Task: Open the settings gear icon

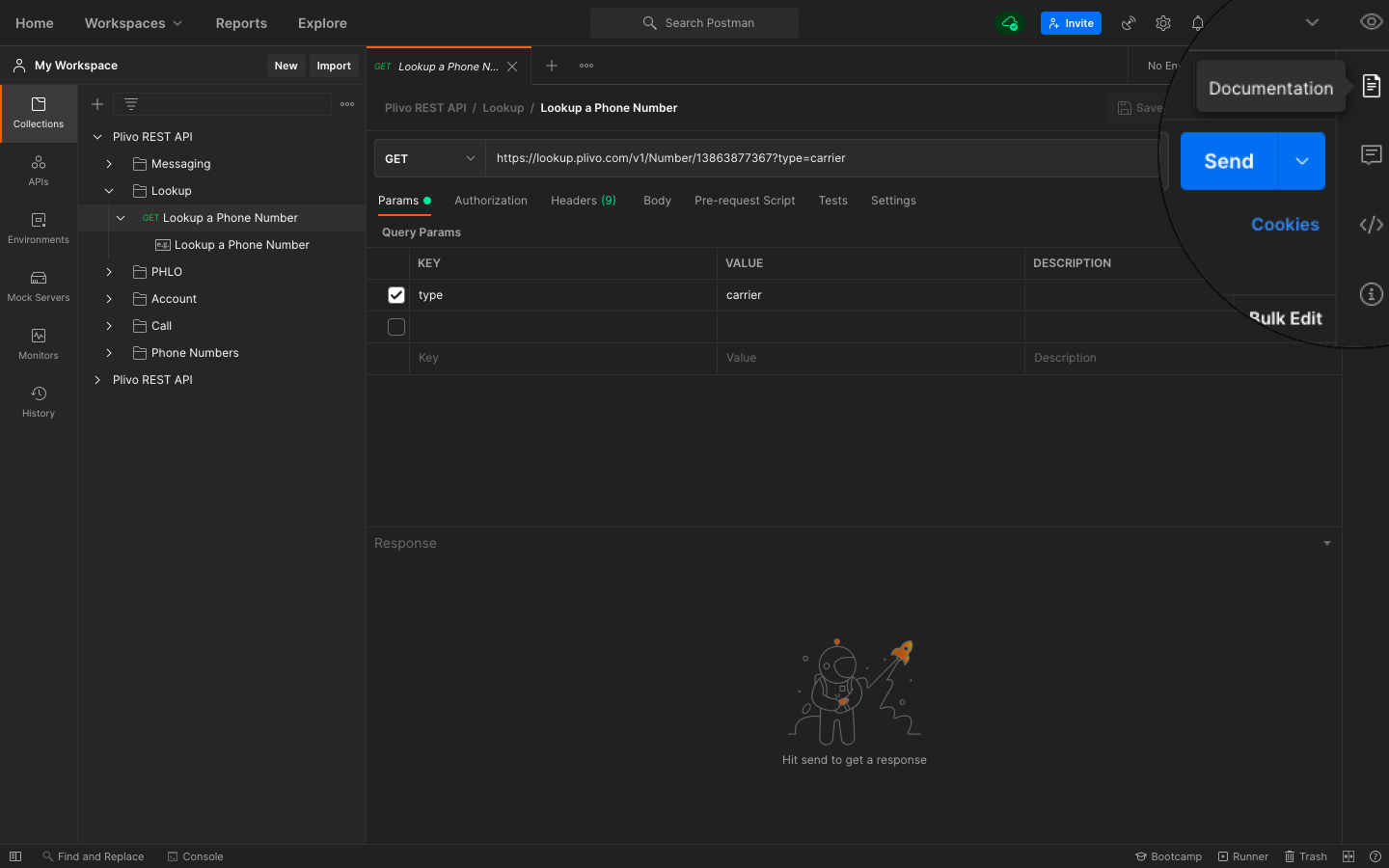Action: (x=1163, y=23)
